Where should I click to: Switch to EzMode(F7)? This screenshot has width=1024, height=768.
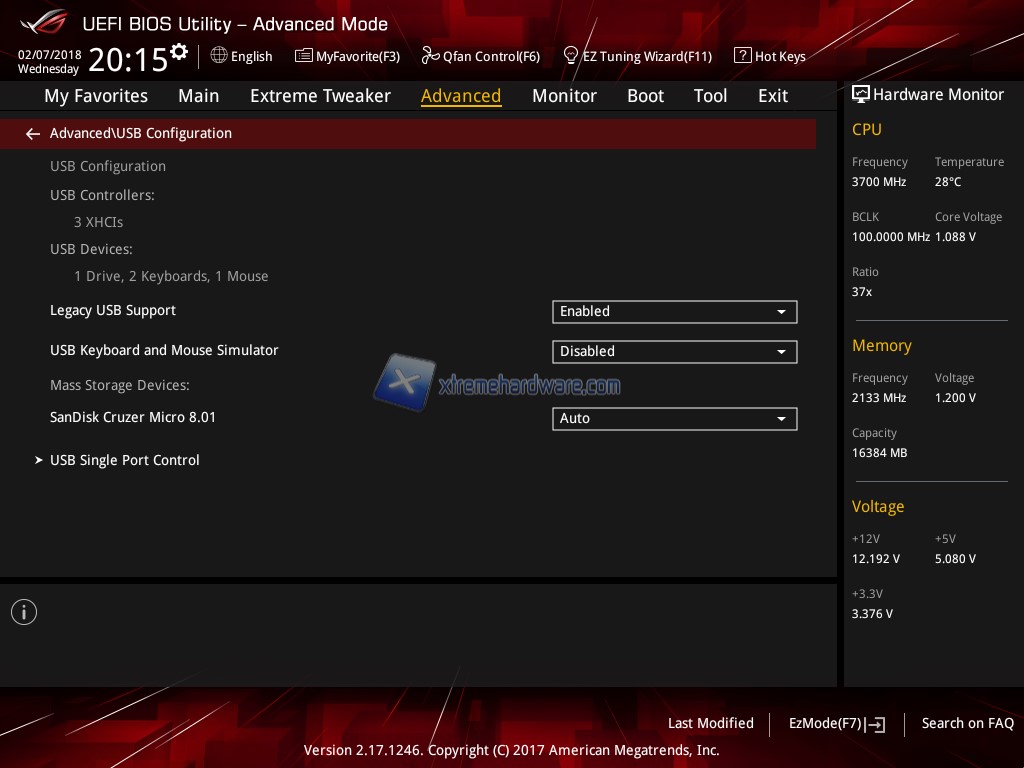point(836,724)
